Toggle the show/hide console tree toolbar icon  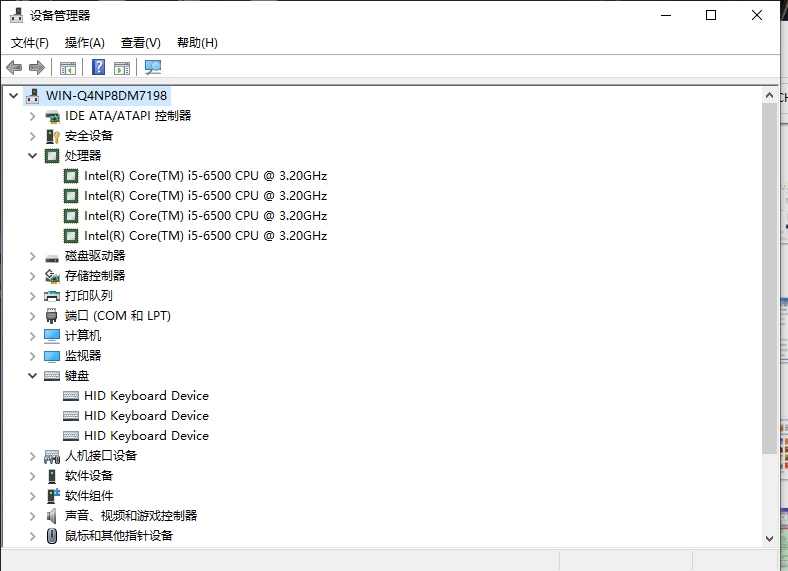click(68, 67)
